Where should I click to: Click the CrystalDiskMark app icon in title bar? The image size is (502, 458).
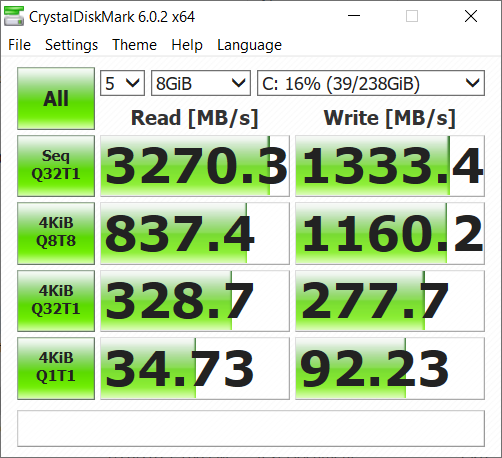pyautogui.click(x=14, y=16)
